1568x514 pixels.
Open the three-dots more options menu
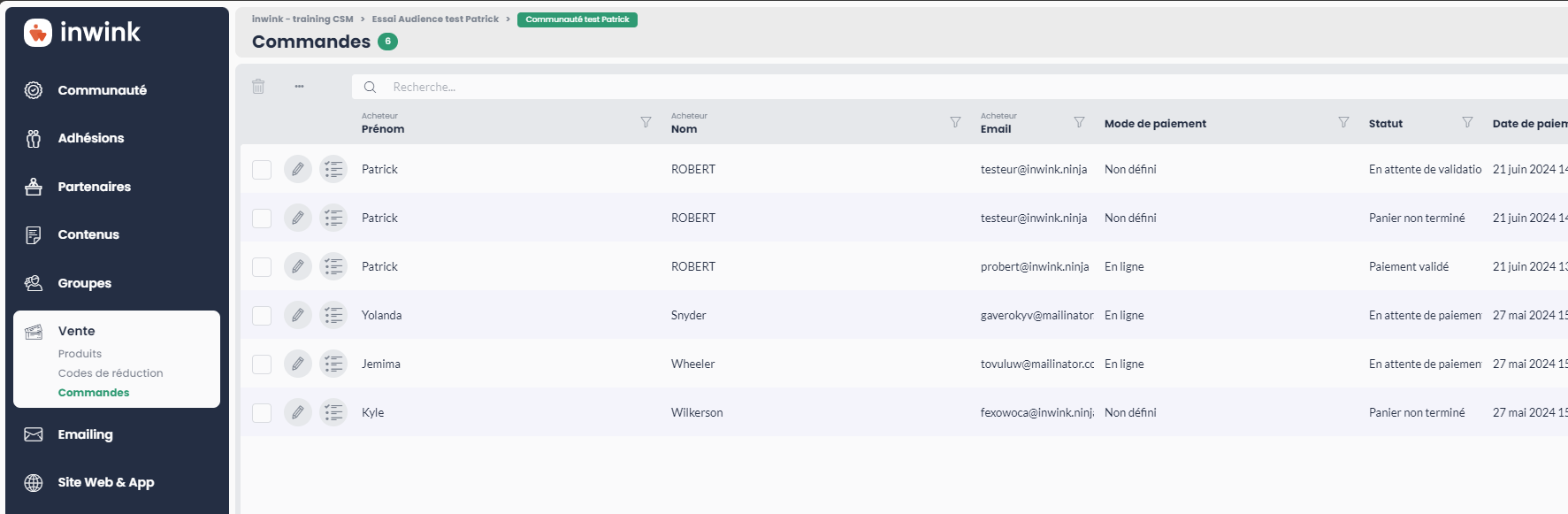[300, 87]
